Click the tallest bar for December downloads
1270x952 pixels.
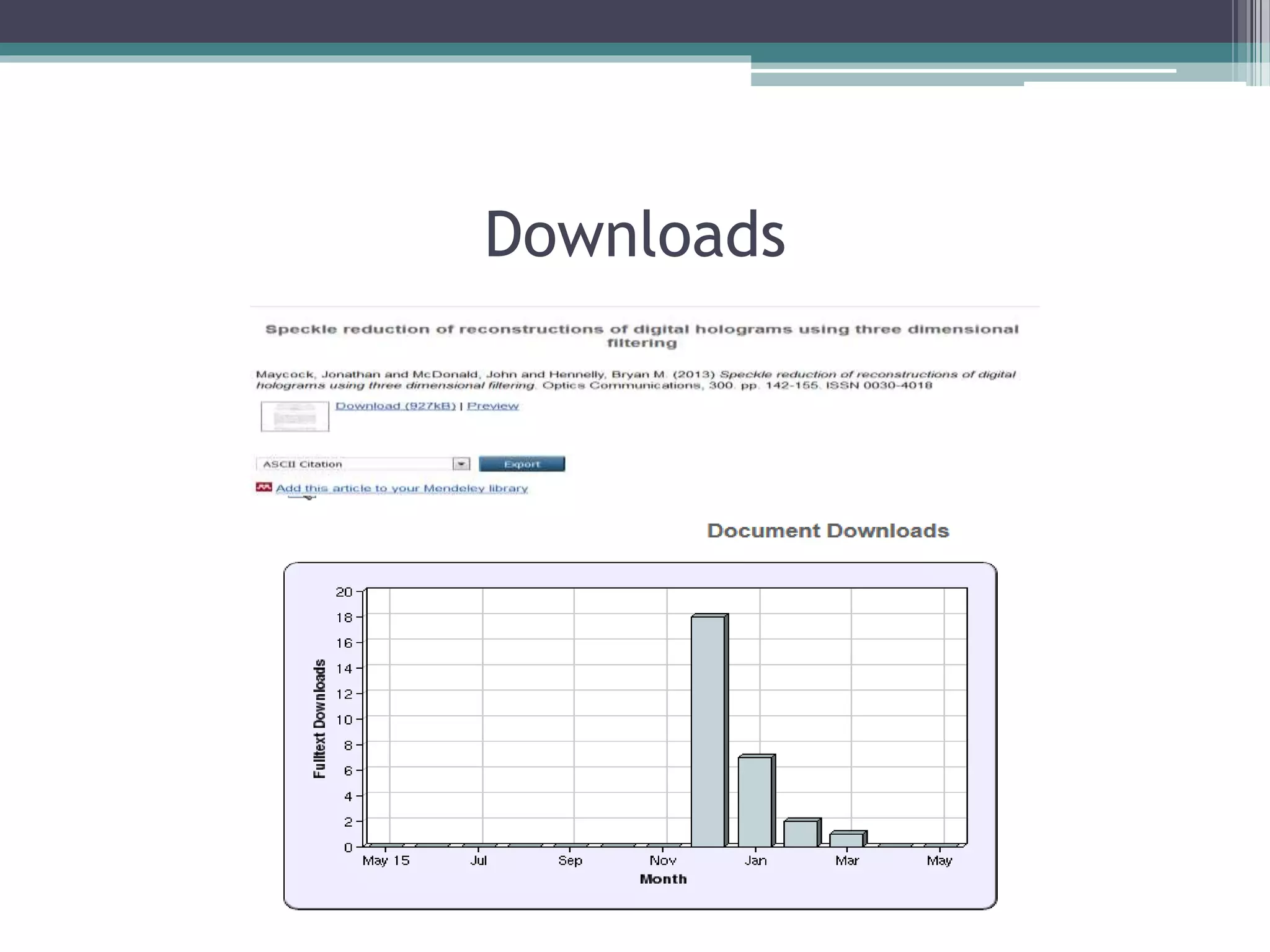(x=709, y=731)
